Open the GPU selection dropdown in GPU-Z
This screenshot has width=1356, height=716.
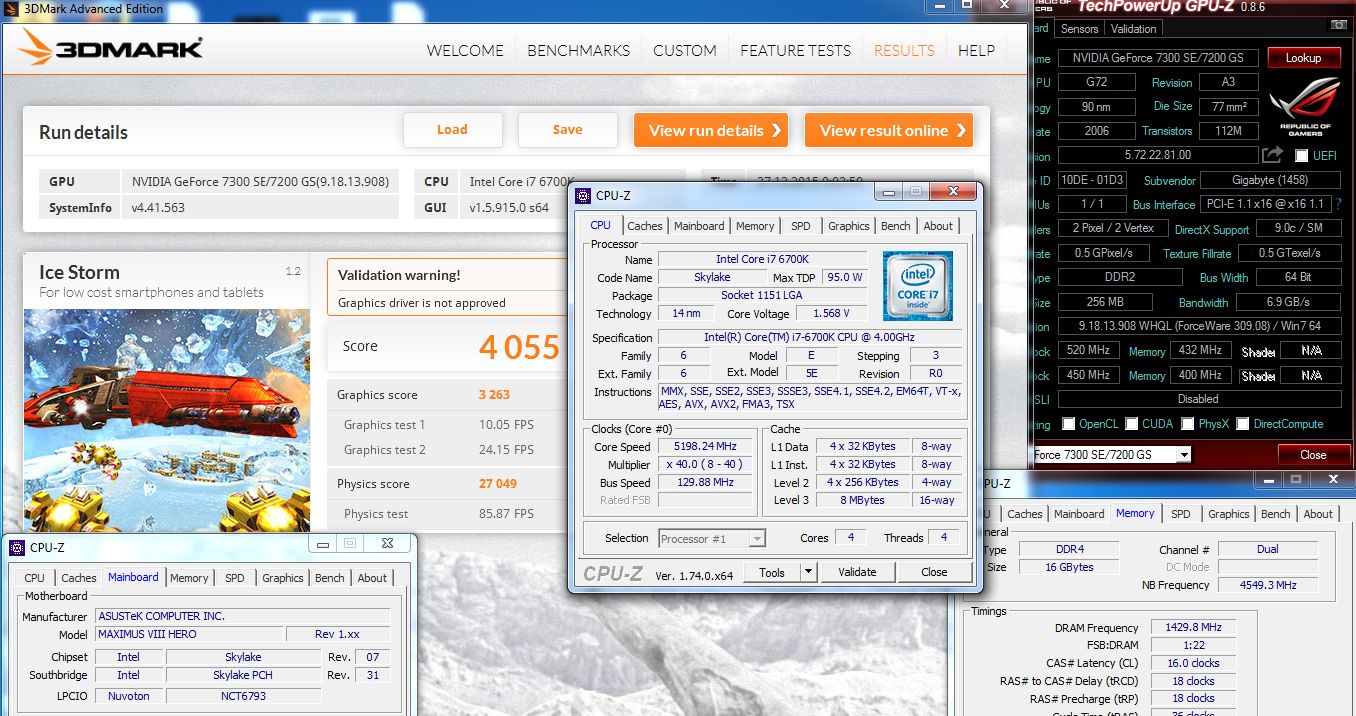[1184, 455]
